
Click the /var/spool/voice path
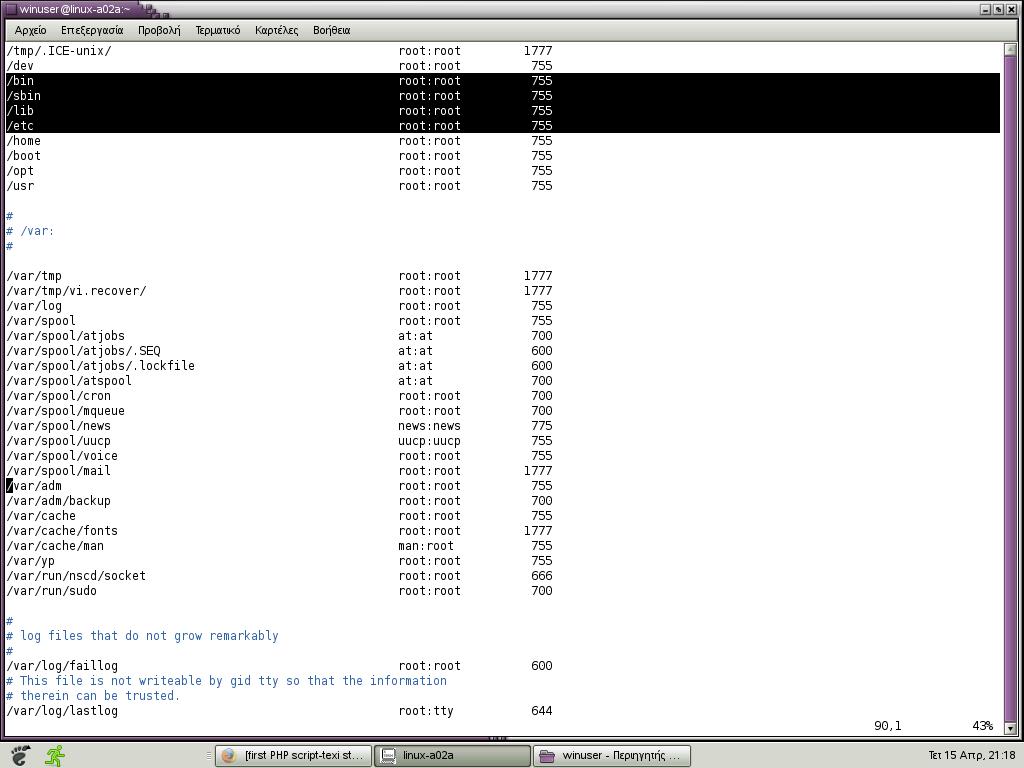[62, 456]
